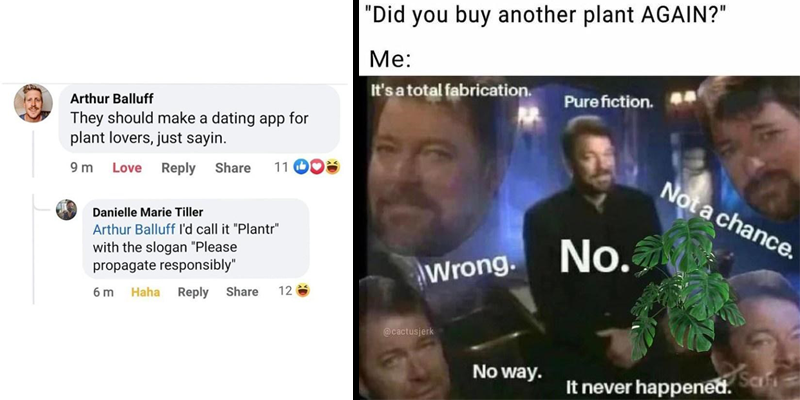Click the blue thumbs-up reaction icon
Viewport: 800px width, 400px height.
(x=302, y=167)
